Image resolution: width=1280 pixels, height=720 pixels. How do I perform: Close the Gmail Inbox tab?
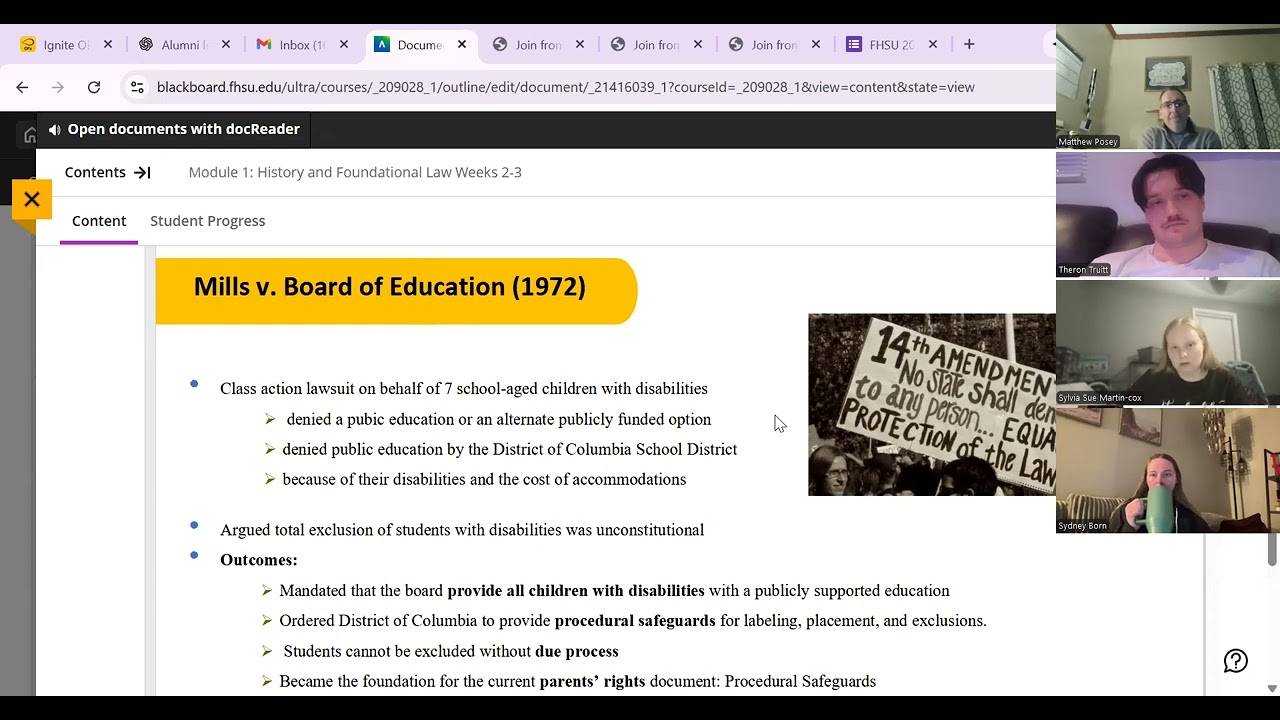coord(344,44)
